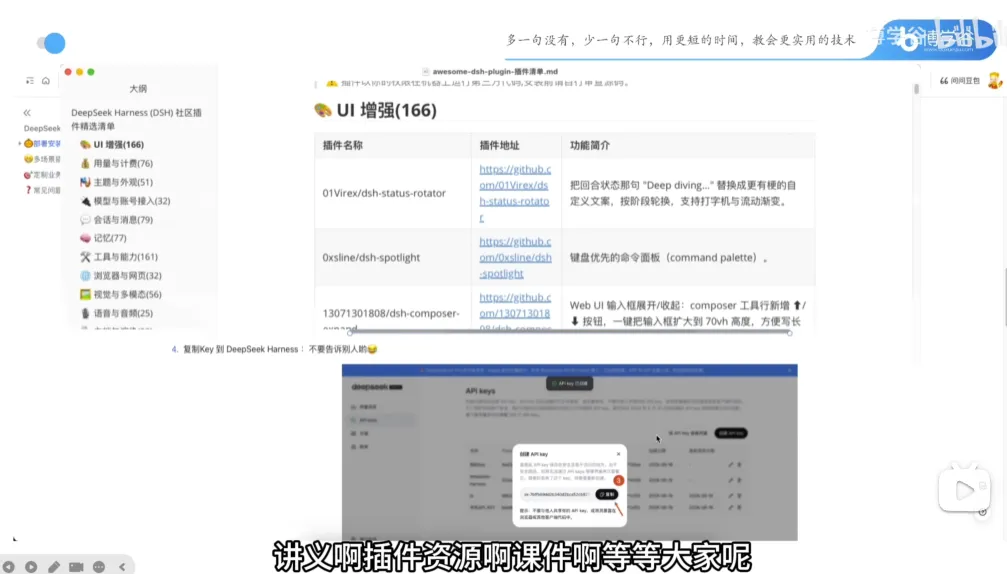The height and width of the screenshot is (574, 1007).
Task: Click the vertical scrollbar thumb of document
Action: [x=916, y=89]
